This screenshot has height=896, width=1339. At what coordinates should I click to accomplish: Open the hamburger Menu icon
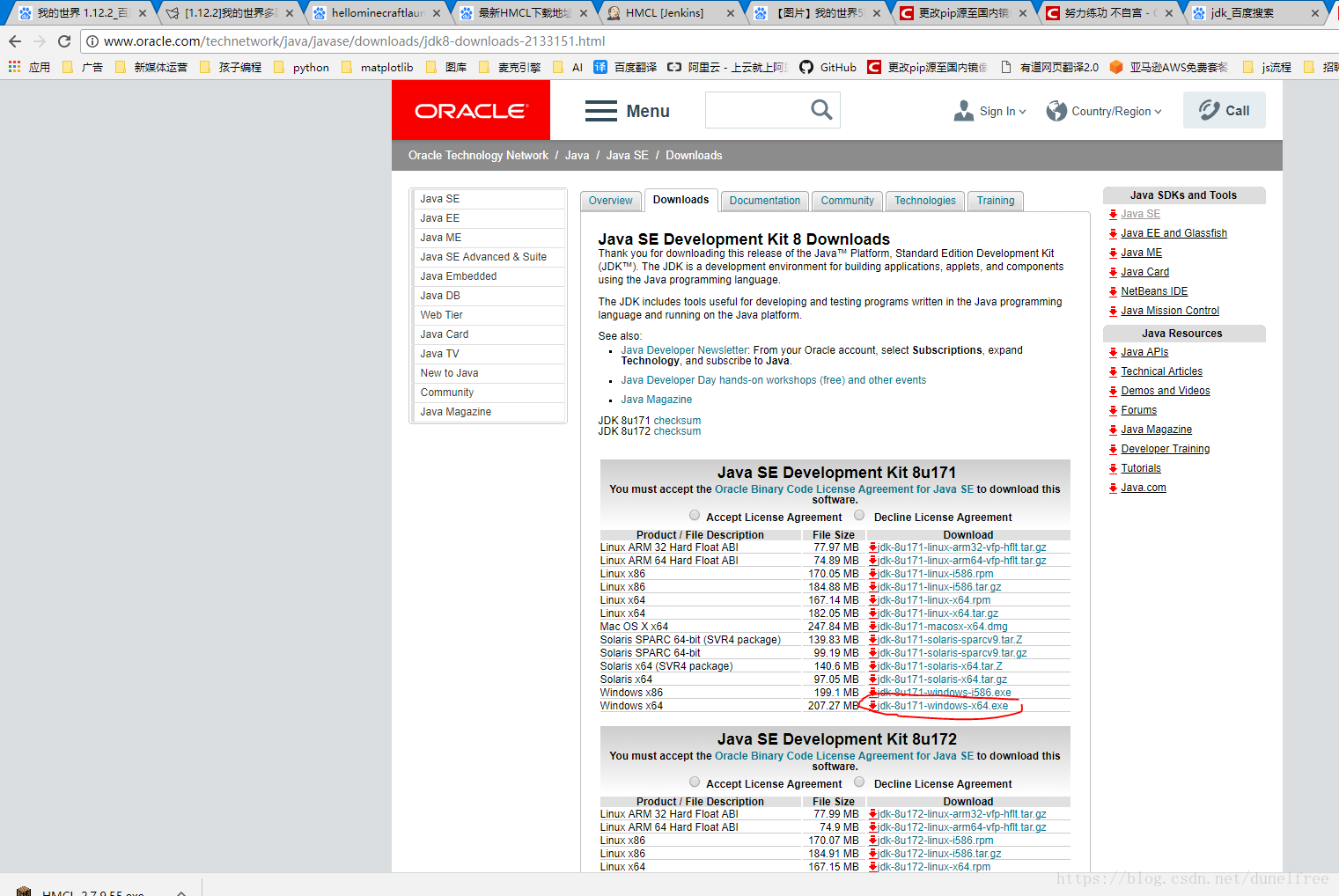coord(601,111)
